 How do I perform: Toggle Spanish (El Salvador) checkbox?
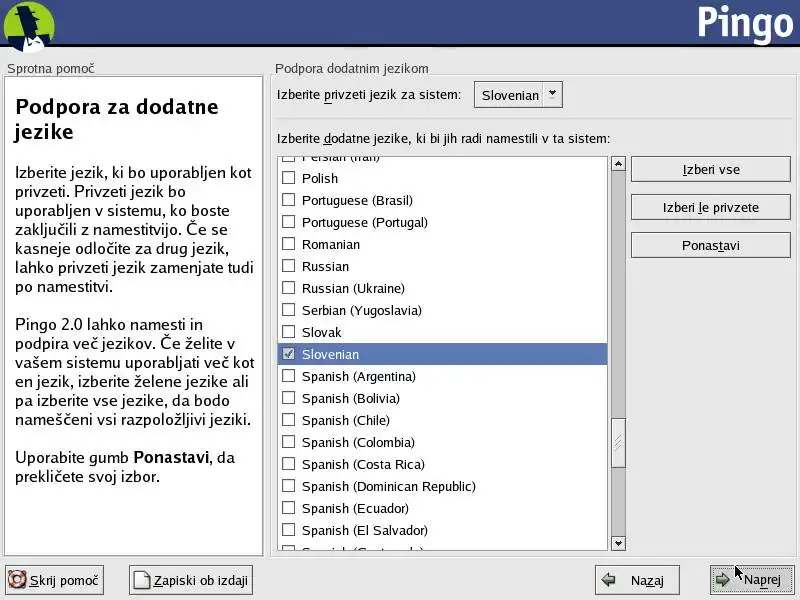click(288, 530)
